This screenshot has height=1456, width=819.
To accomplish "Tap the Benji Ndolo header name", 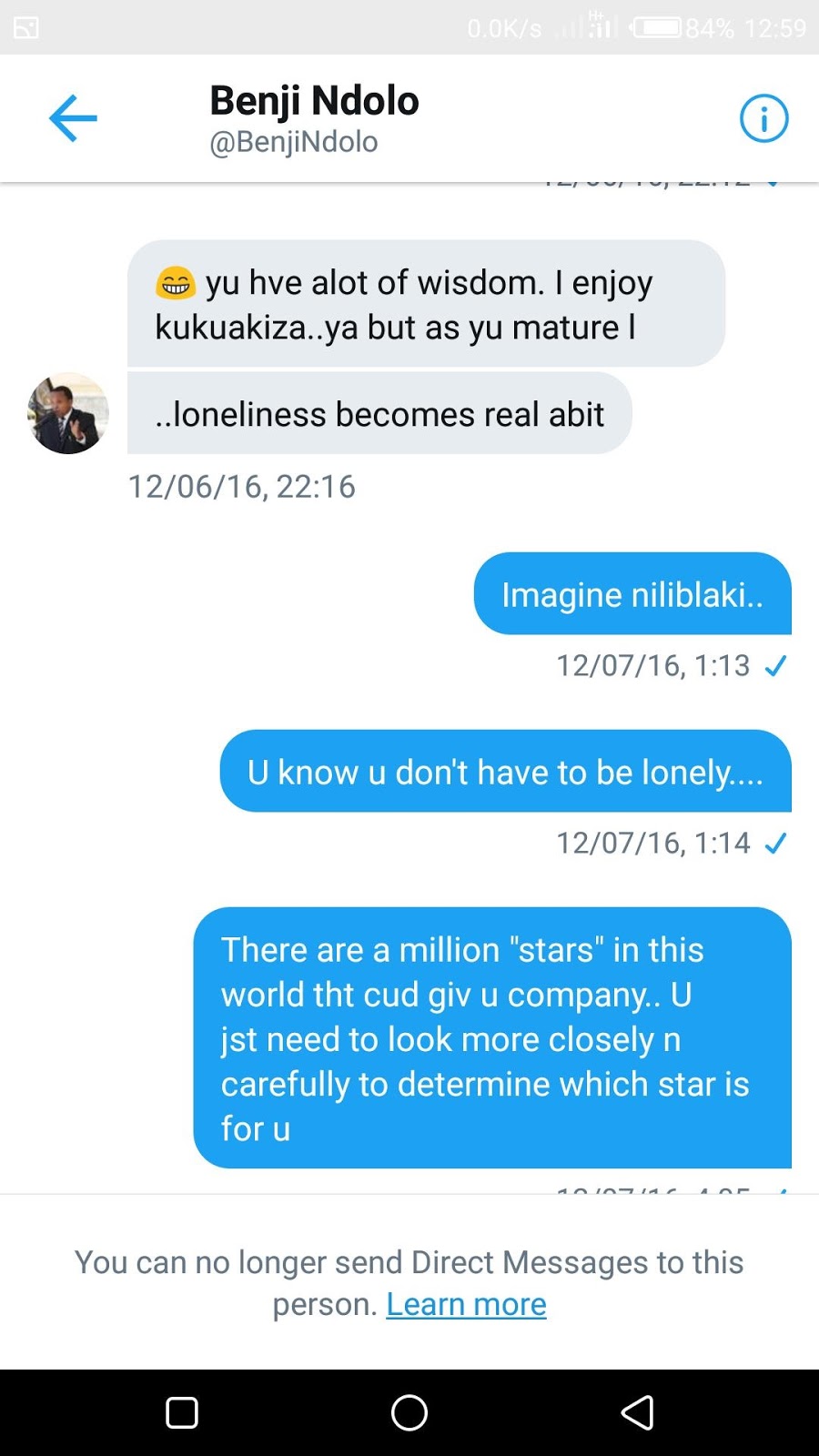I will click(x=314, y=100).
